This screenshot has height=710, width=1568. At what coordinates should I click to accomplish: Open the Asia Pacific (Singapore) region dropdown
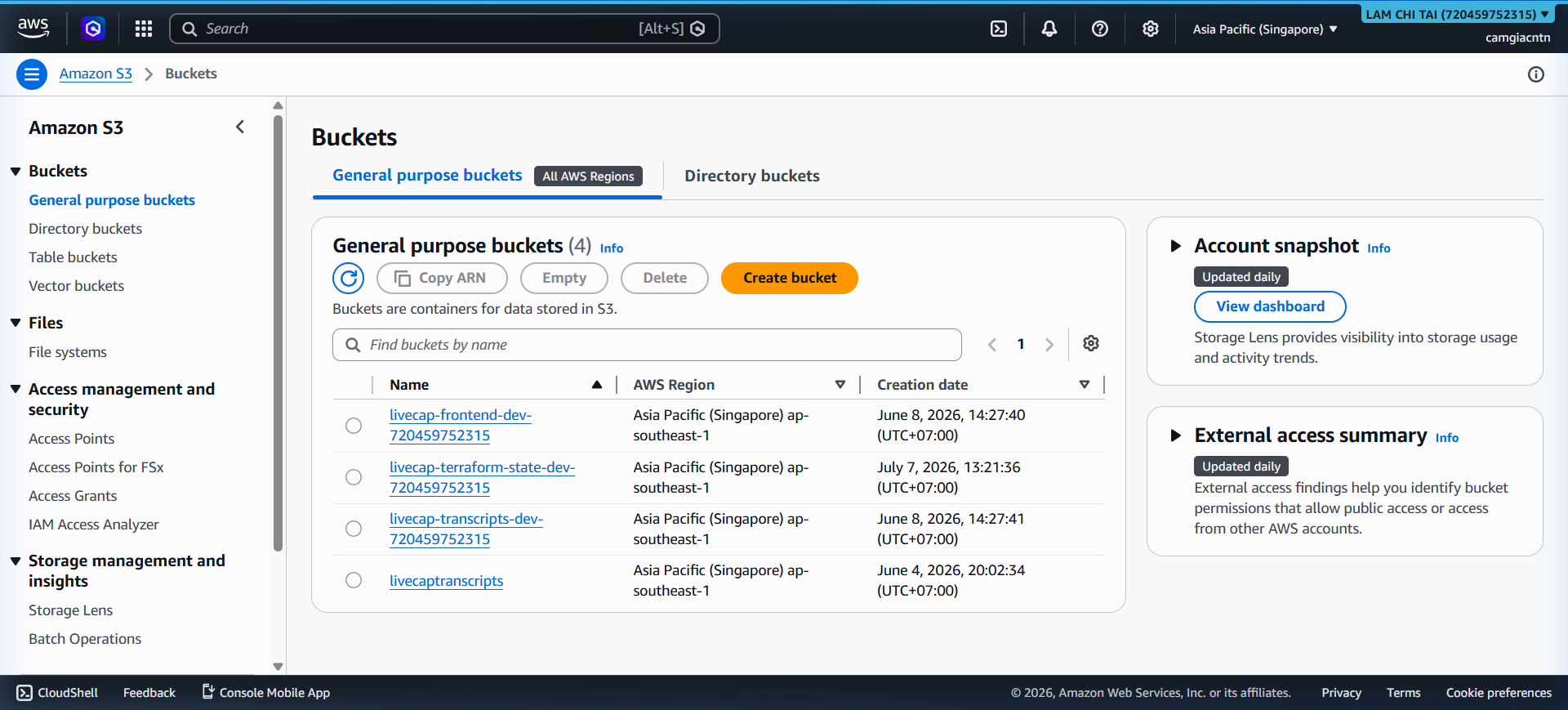click(x=1265, y=29)
